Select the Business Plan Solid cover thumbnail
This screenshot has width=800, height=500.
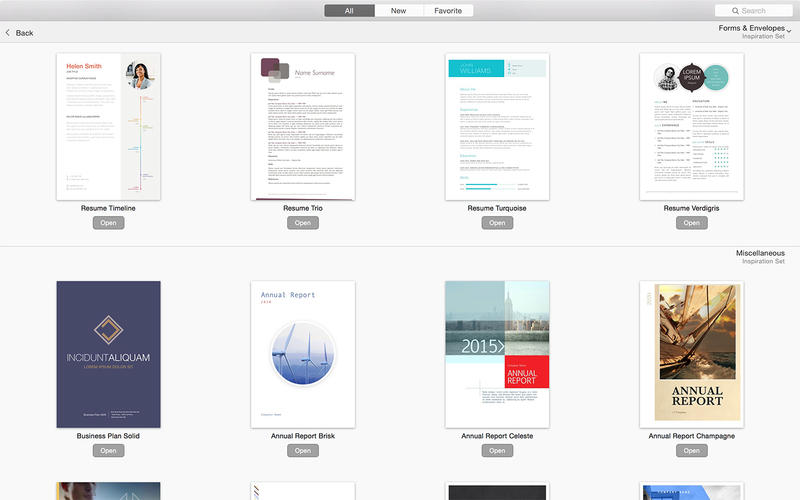pyautogui.click(x=108, y=354)
